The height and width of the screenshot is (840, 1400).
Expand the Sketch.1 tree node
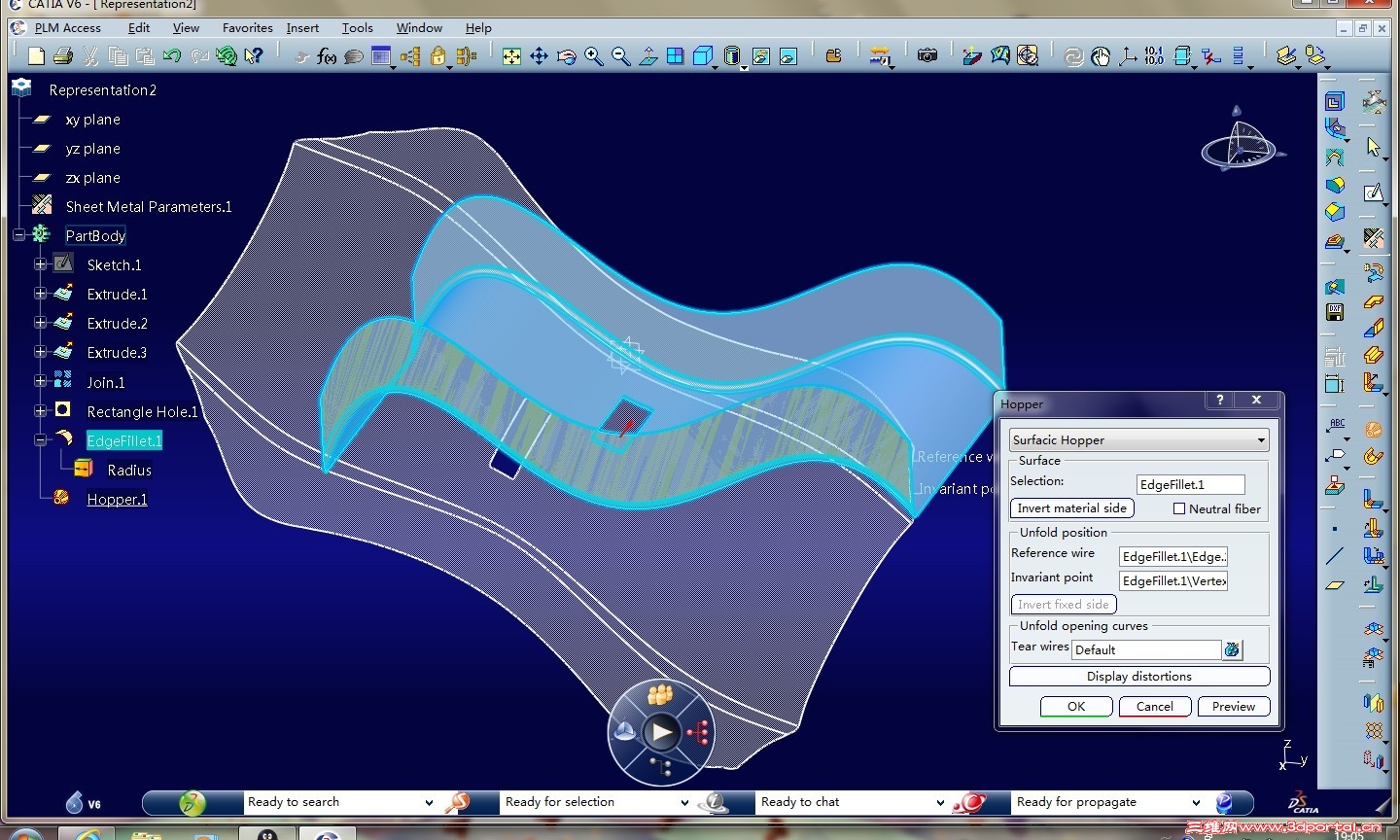(40, 264)
